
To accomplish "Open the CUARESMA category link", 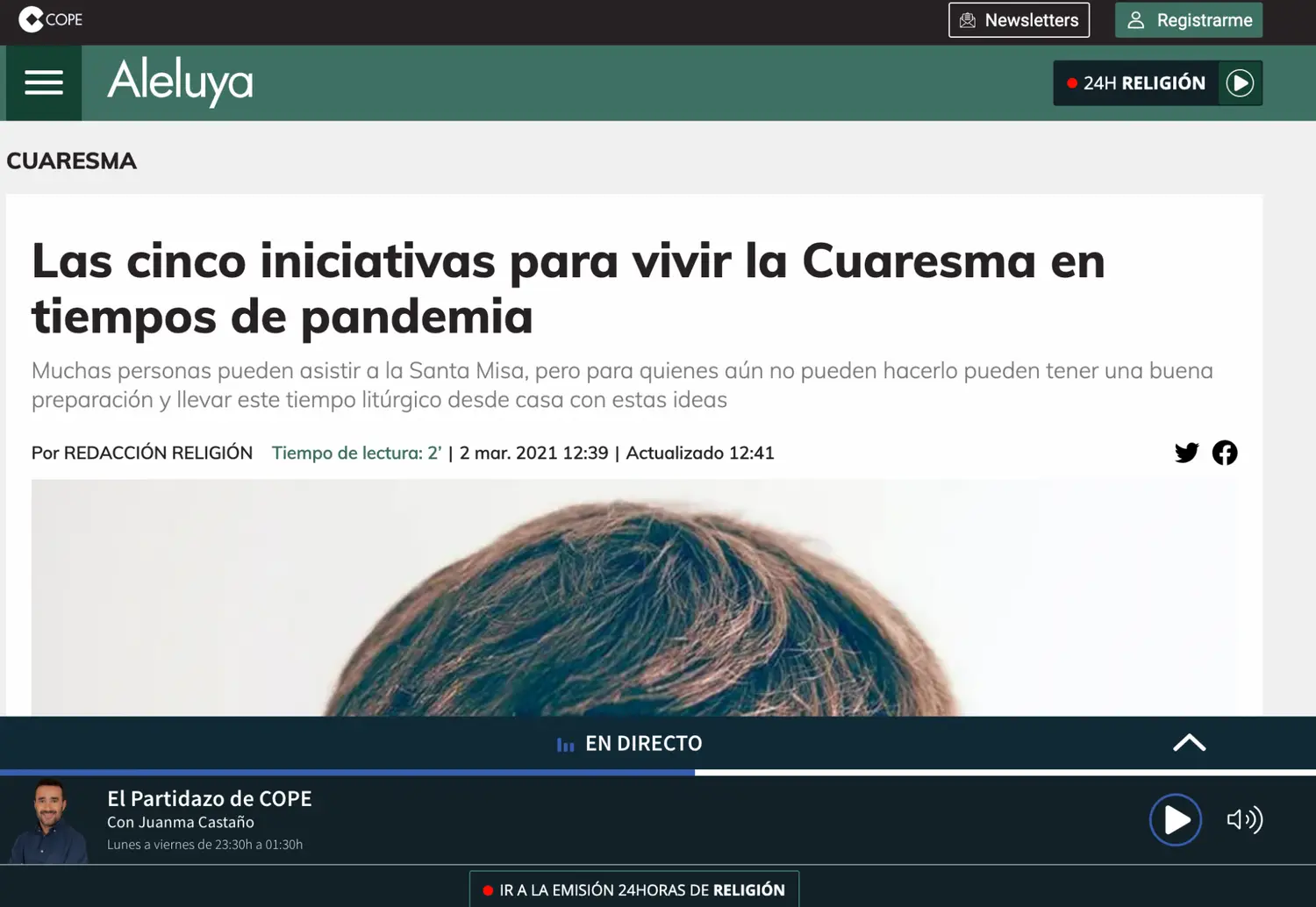I will 72,161.
